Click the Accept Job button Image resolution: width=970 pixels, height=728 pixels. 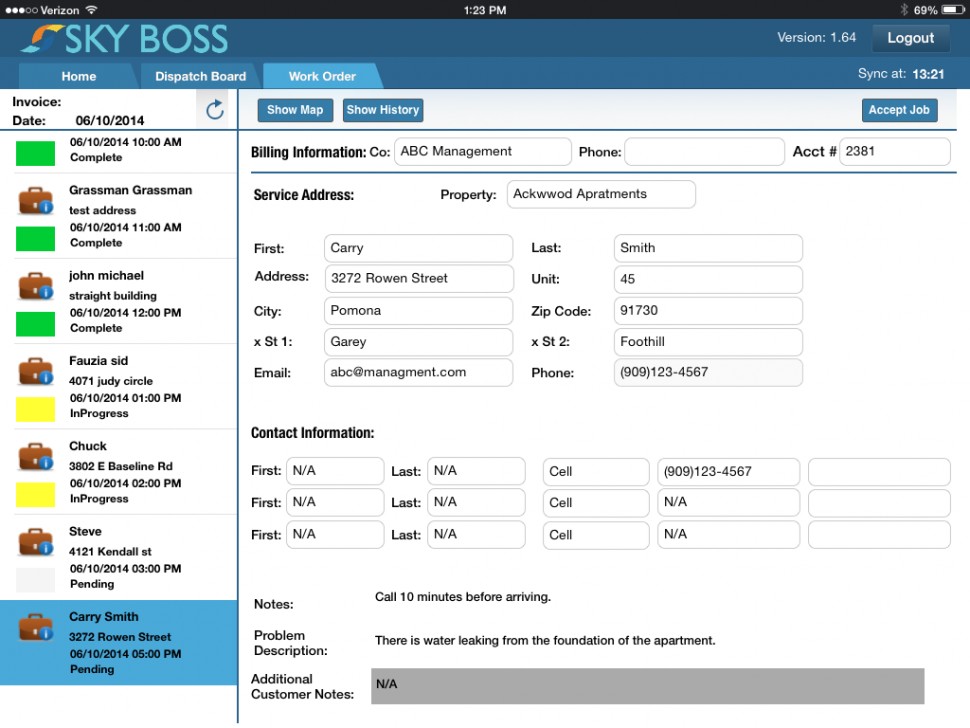point(899,110)
